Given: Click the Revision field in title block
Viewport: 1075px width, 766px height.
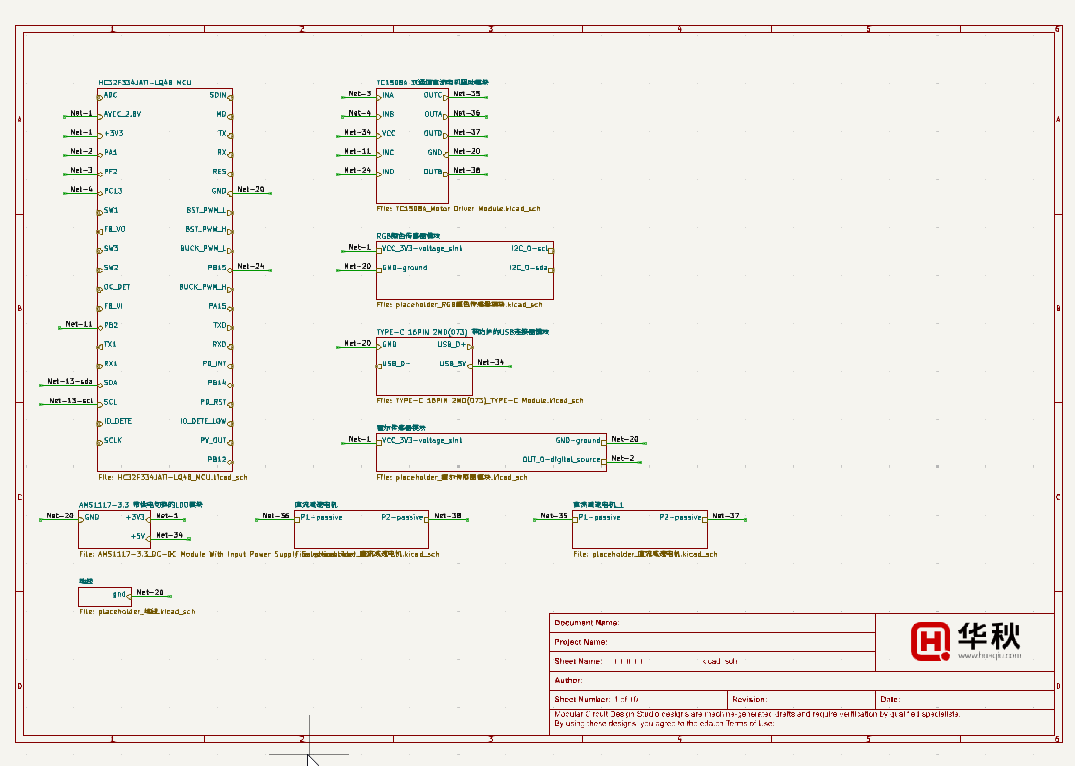Looking at the screenshot, I should tap(801, 699).
